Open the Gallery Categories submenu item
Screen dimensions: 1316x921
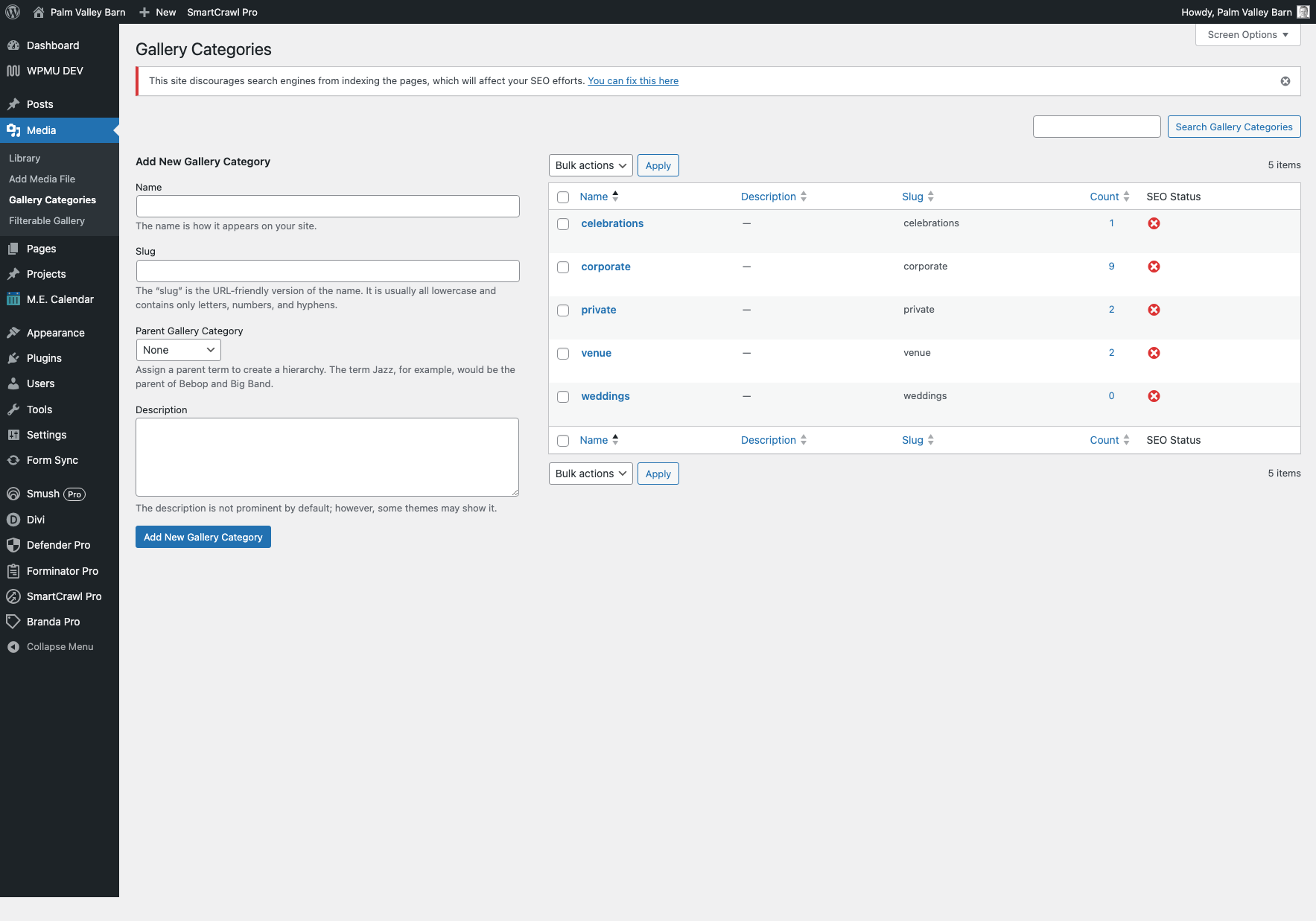click(x=52, y=200)
